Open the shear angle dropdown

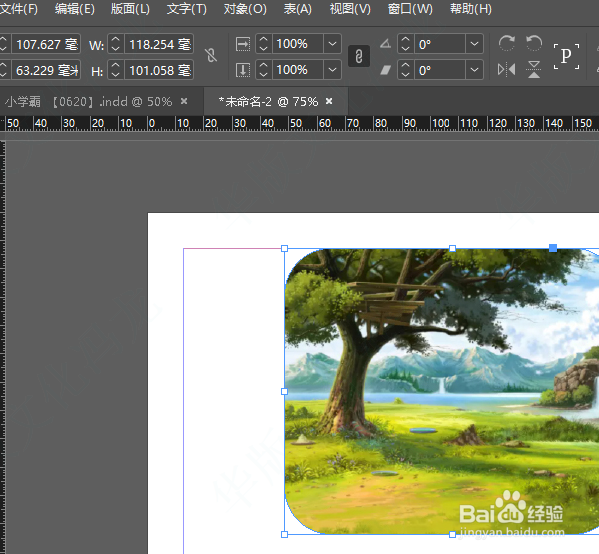coord(474,70)
